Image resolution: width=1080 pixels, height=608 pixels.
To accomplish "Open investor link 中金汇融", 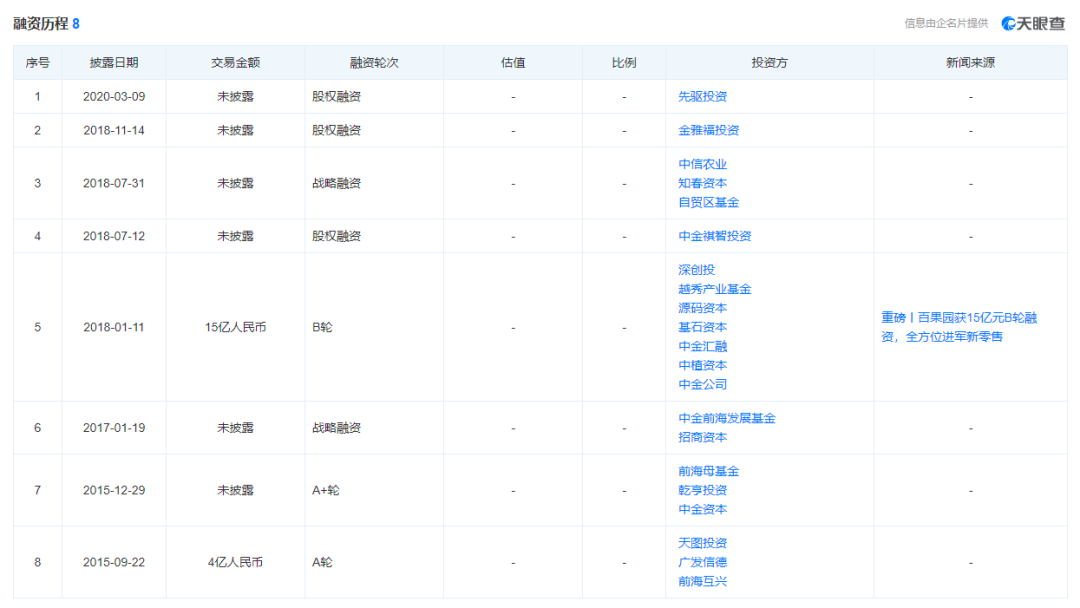I will coord(703,346).
